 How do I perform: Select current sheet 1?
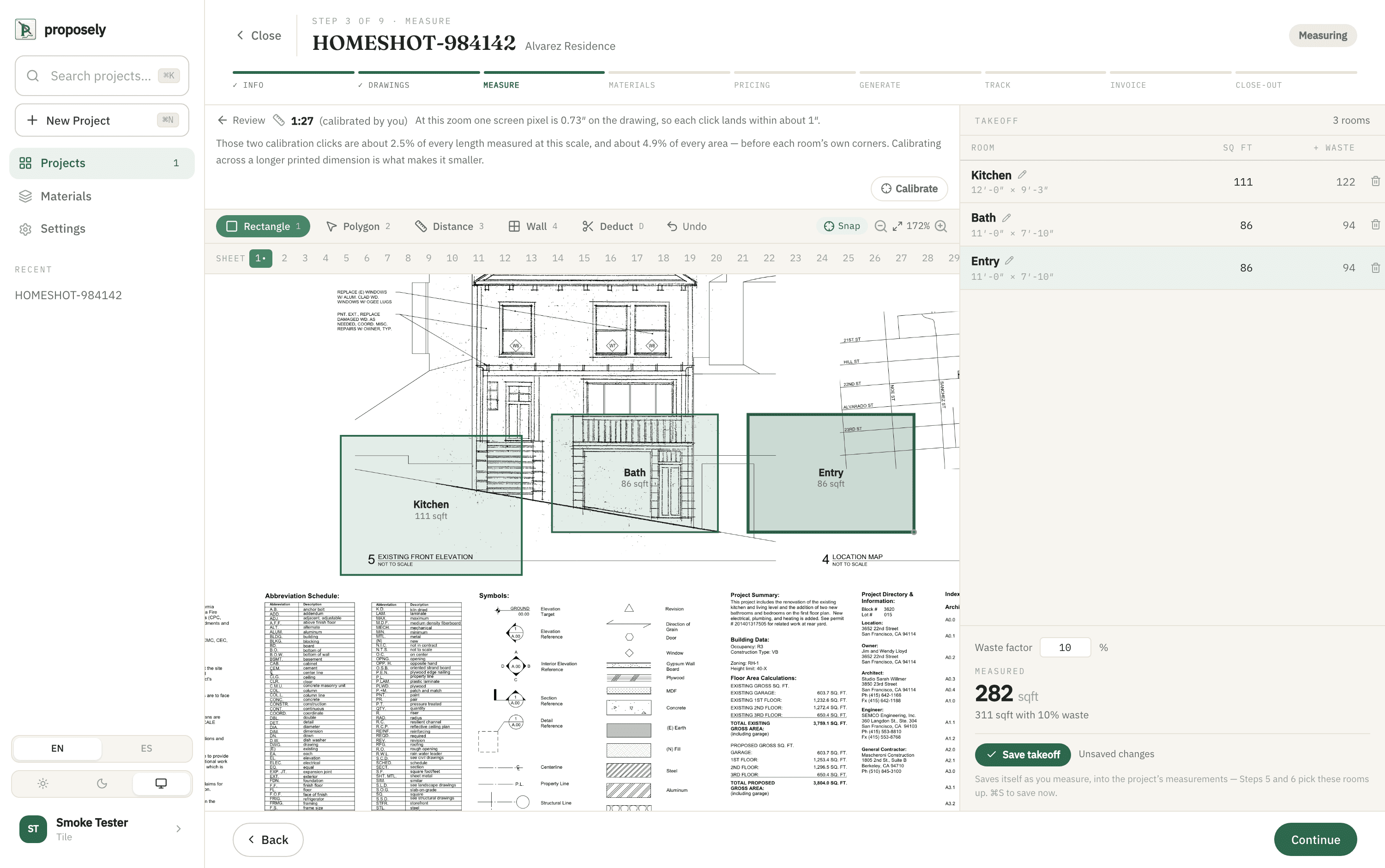260,259
